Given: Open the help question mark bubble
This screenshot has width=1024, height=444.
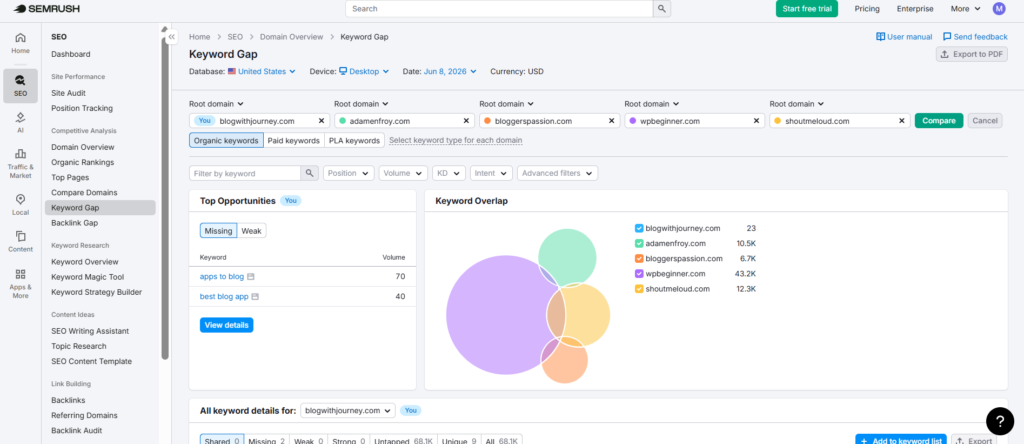Looking at the screenshot, I should (1000, 421).
